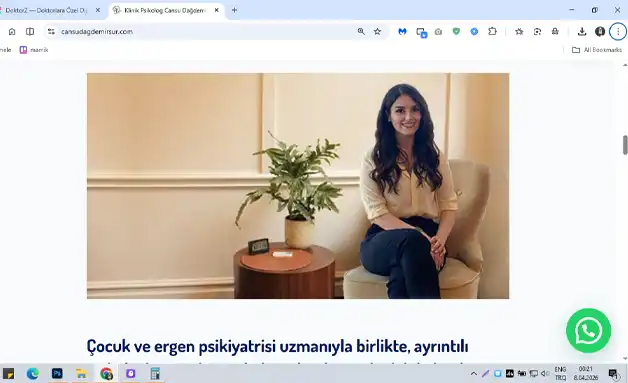Viewport: 628px width, 383px height.
Task: Open Photoshop from the taskbar
Action: point(57,374)
